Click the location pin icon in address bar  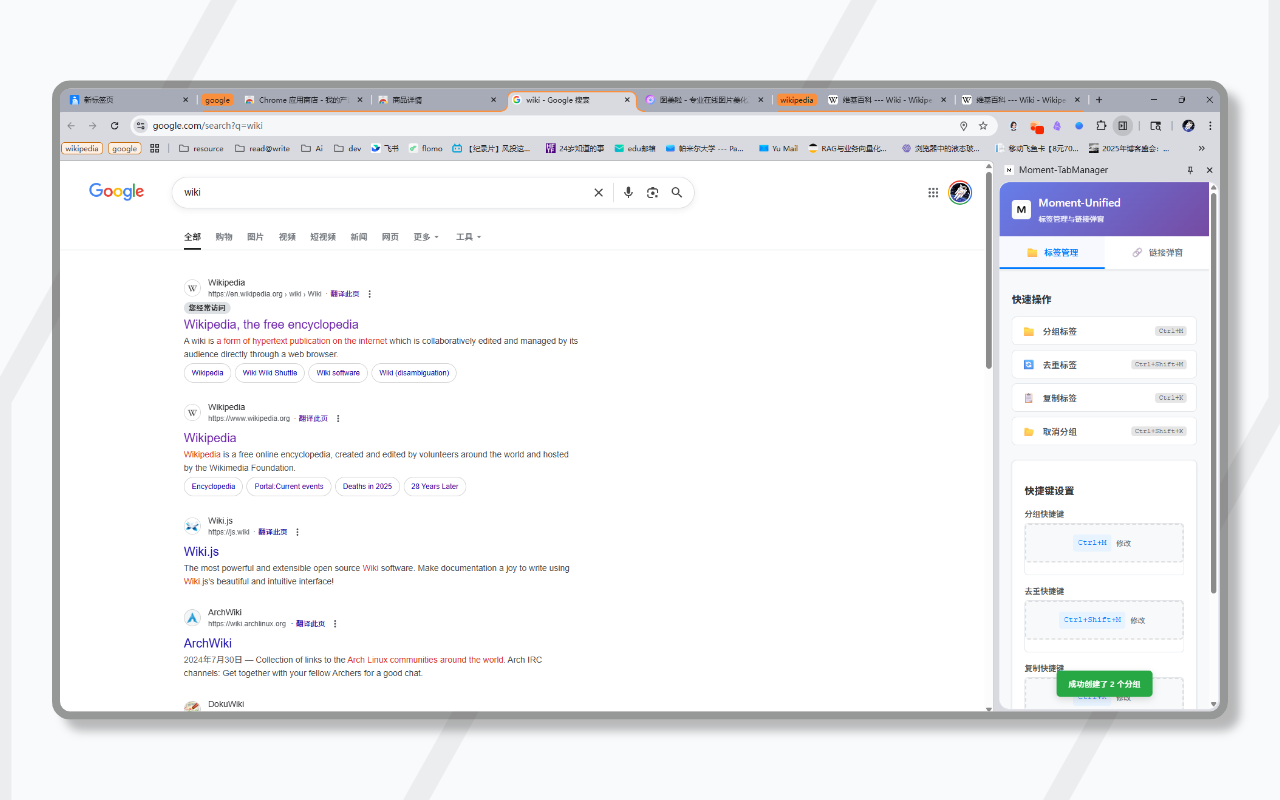[963, 126]
